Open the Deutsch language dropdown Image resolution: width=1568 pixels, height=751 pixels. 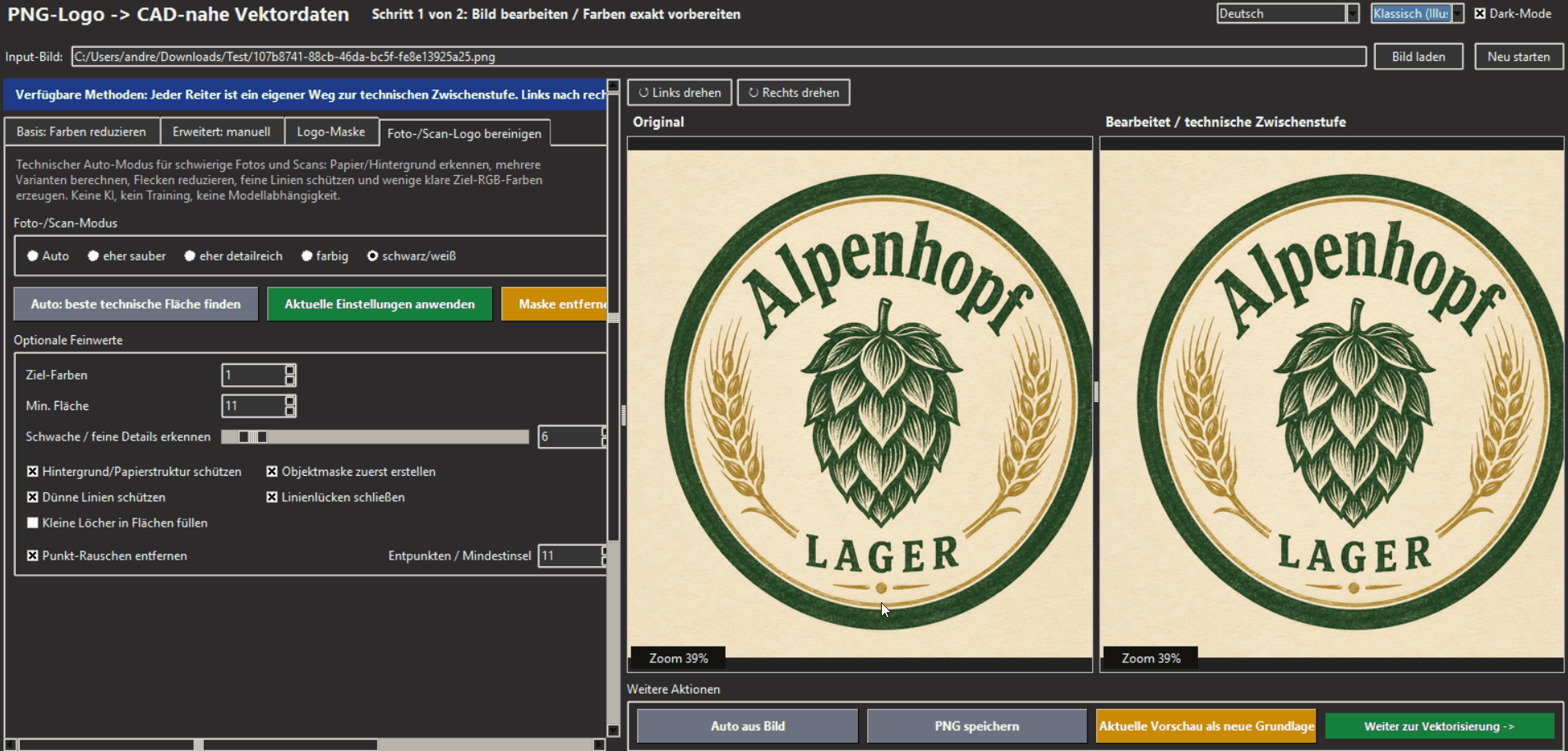[x=1288, y=13]
